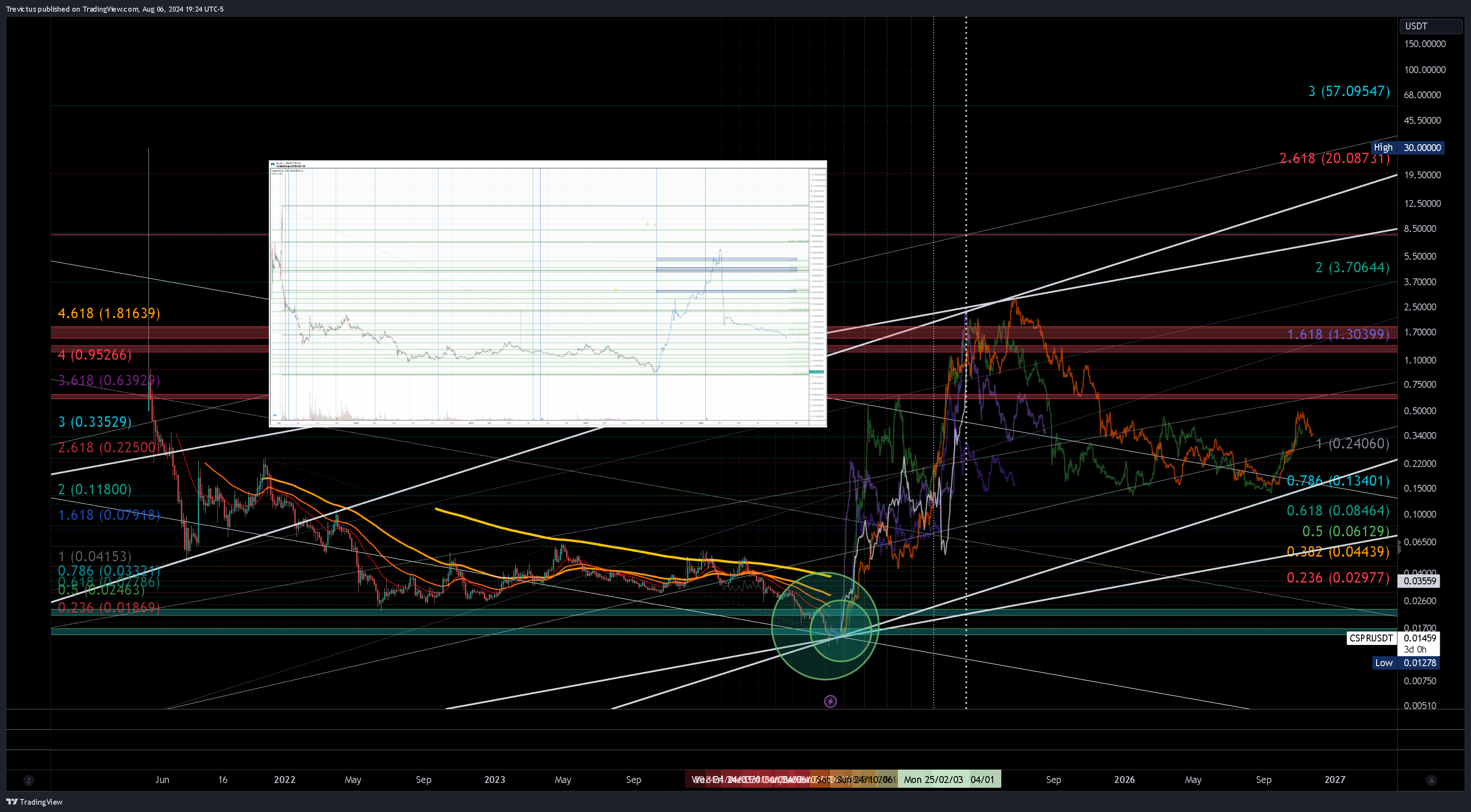Click the 0.5 (0.06129) Fibonacci level label
Screen dimensions: 1471x812
[1345, 531]
